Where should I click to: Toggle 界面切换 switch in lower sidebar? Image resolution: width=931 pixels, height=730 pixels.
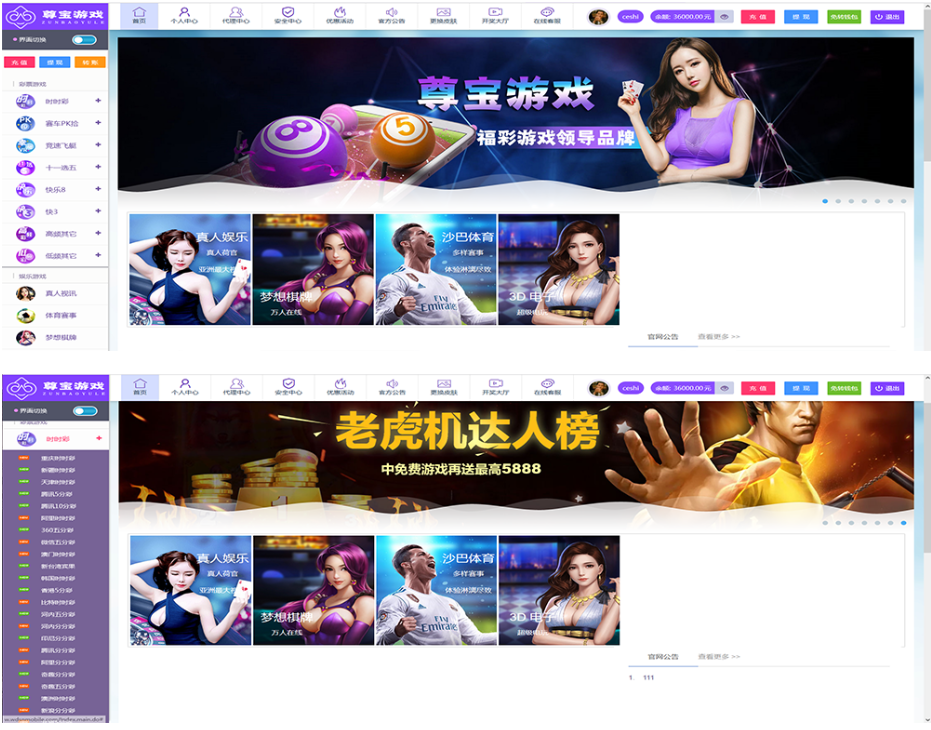coord(84,411)
